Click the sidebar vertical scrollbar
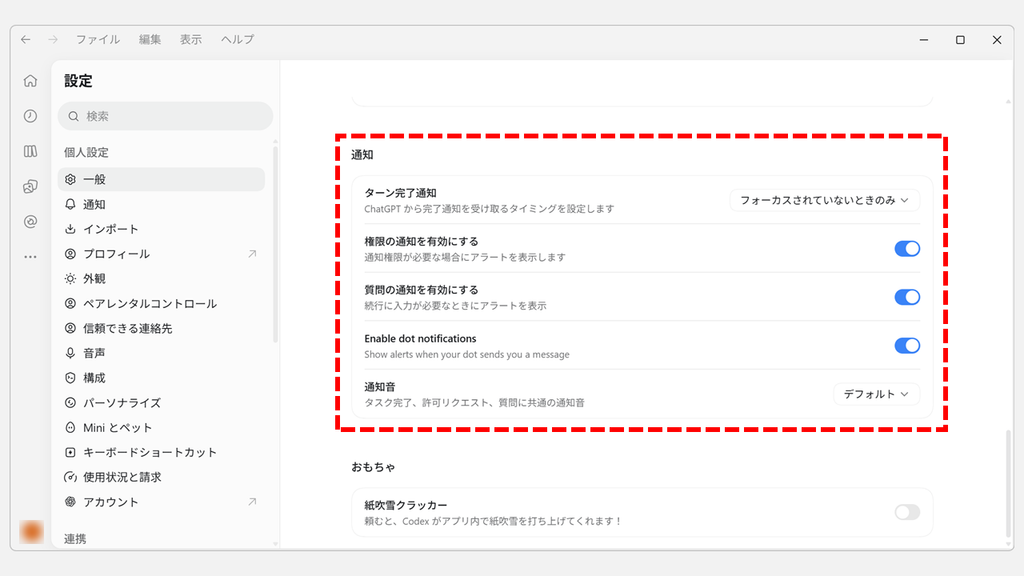1024x576 pixels. [x=276, y=245]
